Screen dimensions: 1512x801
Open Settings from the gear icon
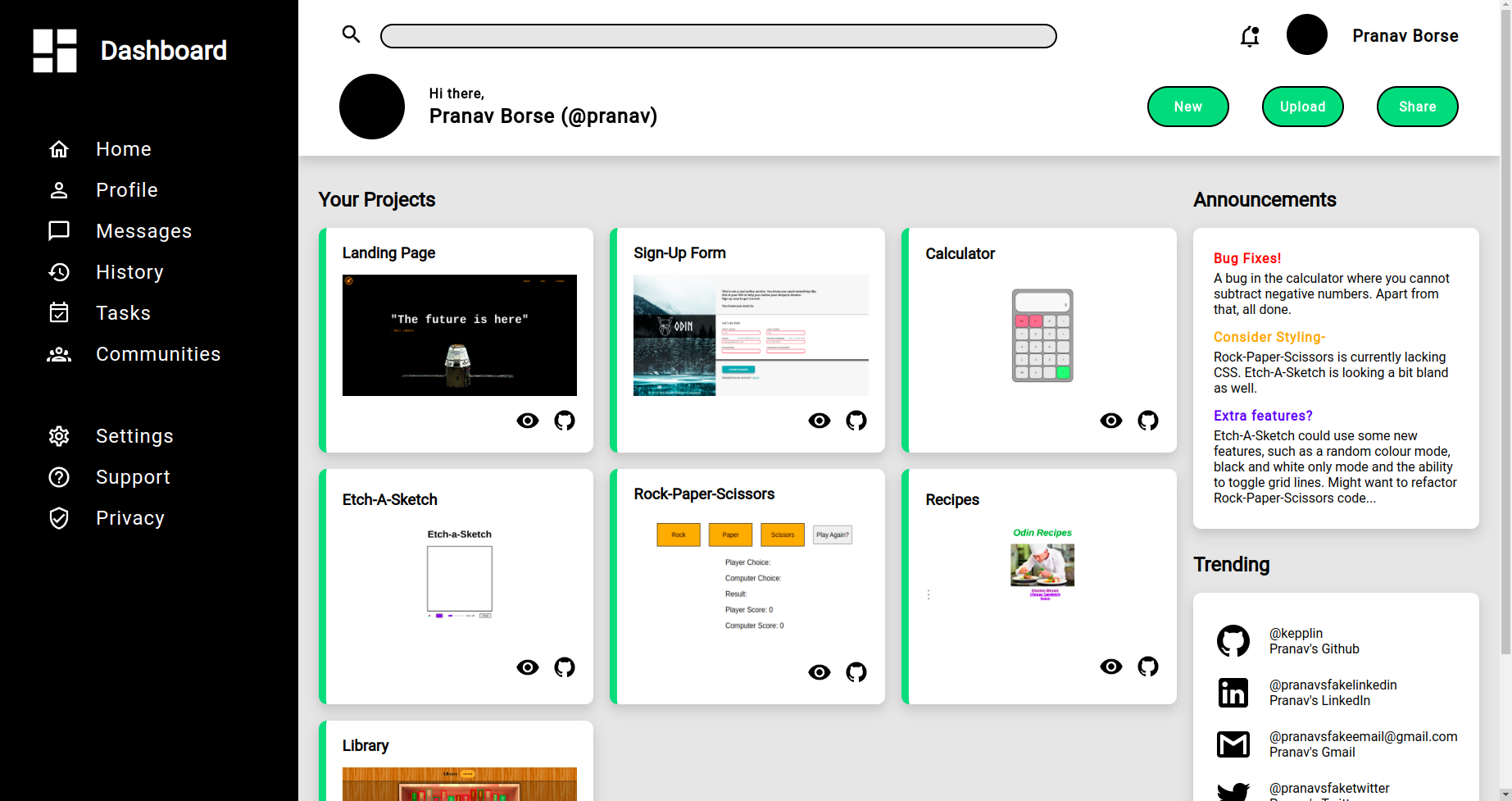point(58,435)
